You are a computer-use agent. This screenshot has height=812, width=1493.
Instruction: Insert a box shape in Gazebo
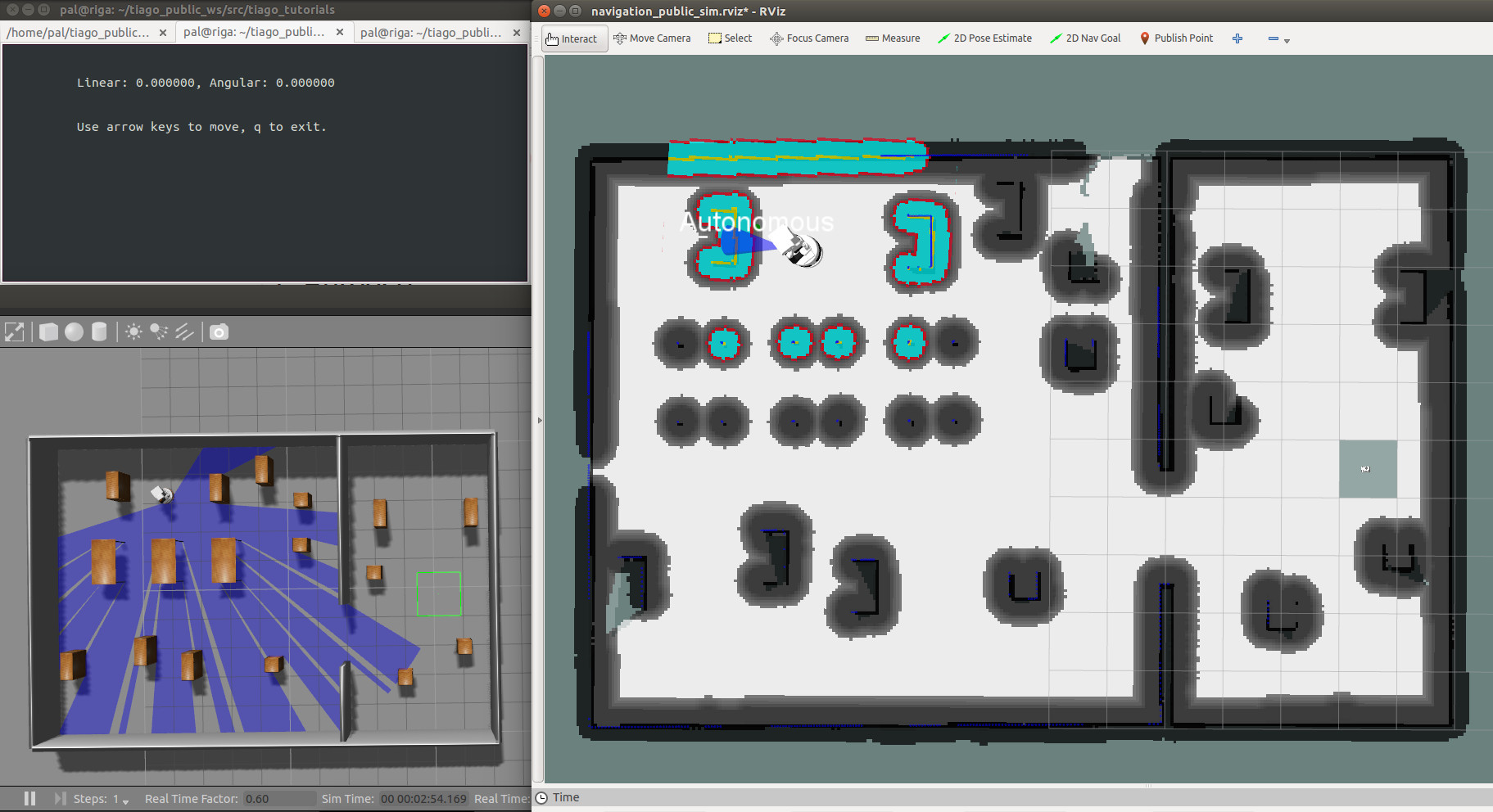[x=49, y=332]
